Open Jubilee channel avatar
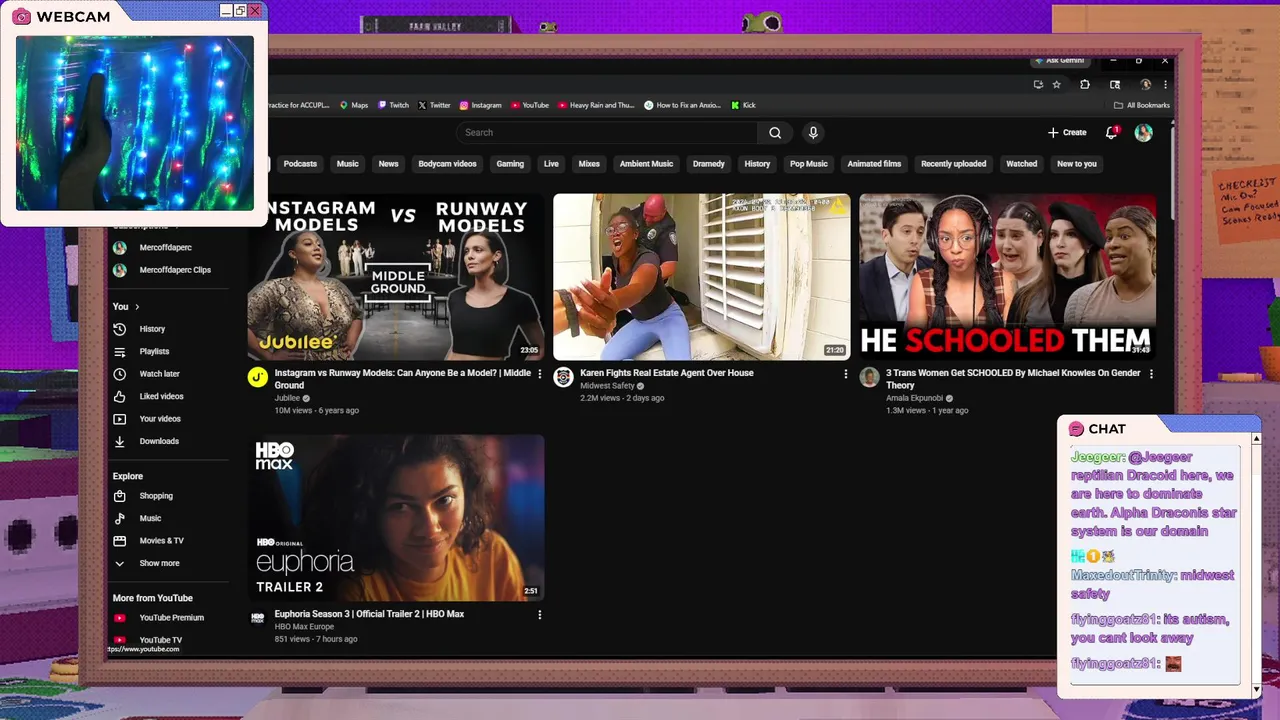Image resolution: width=1280 pixels, height=720 pixels. pos(258,377)
